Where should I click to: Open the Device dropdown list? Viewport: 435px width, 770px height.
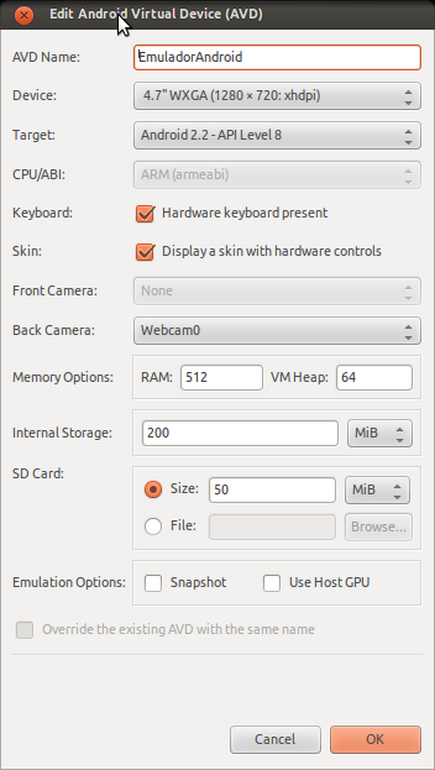[x=277, y=96]
